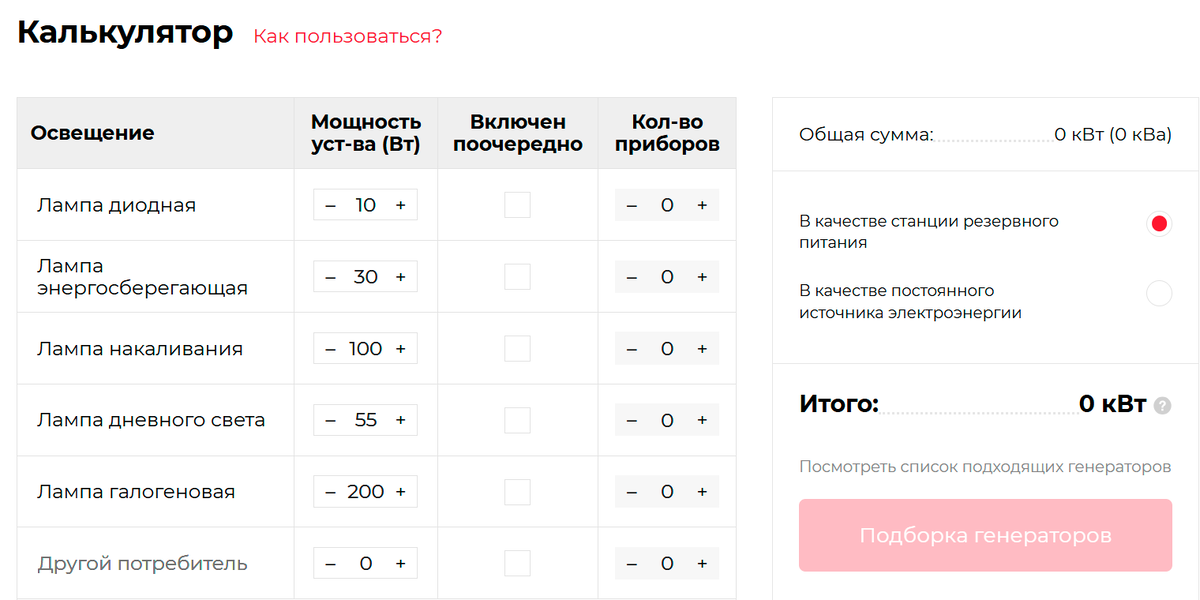Screen dimensions: 1200x600
Task: Increase power of Лампа галогеновая
Action: pyautogui.click(x=401, y=491)
